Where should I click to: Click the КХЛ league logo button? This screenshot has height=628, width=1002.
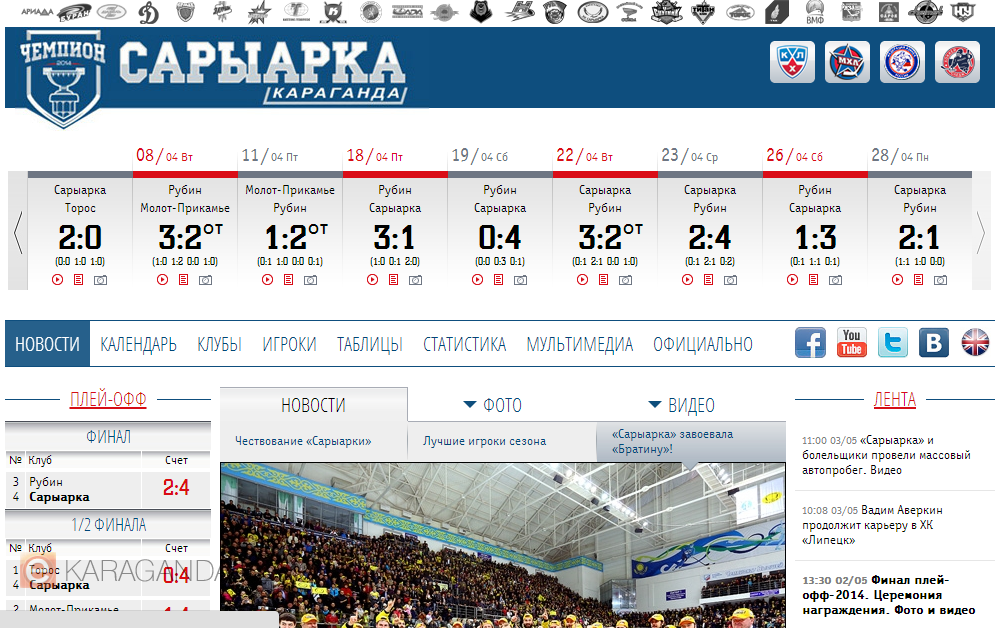tap(792, 63)
